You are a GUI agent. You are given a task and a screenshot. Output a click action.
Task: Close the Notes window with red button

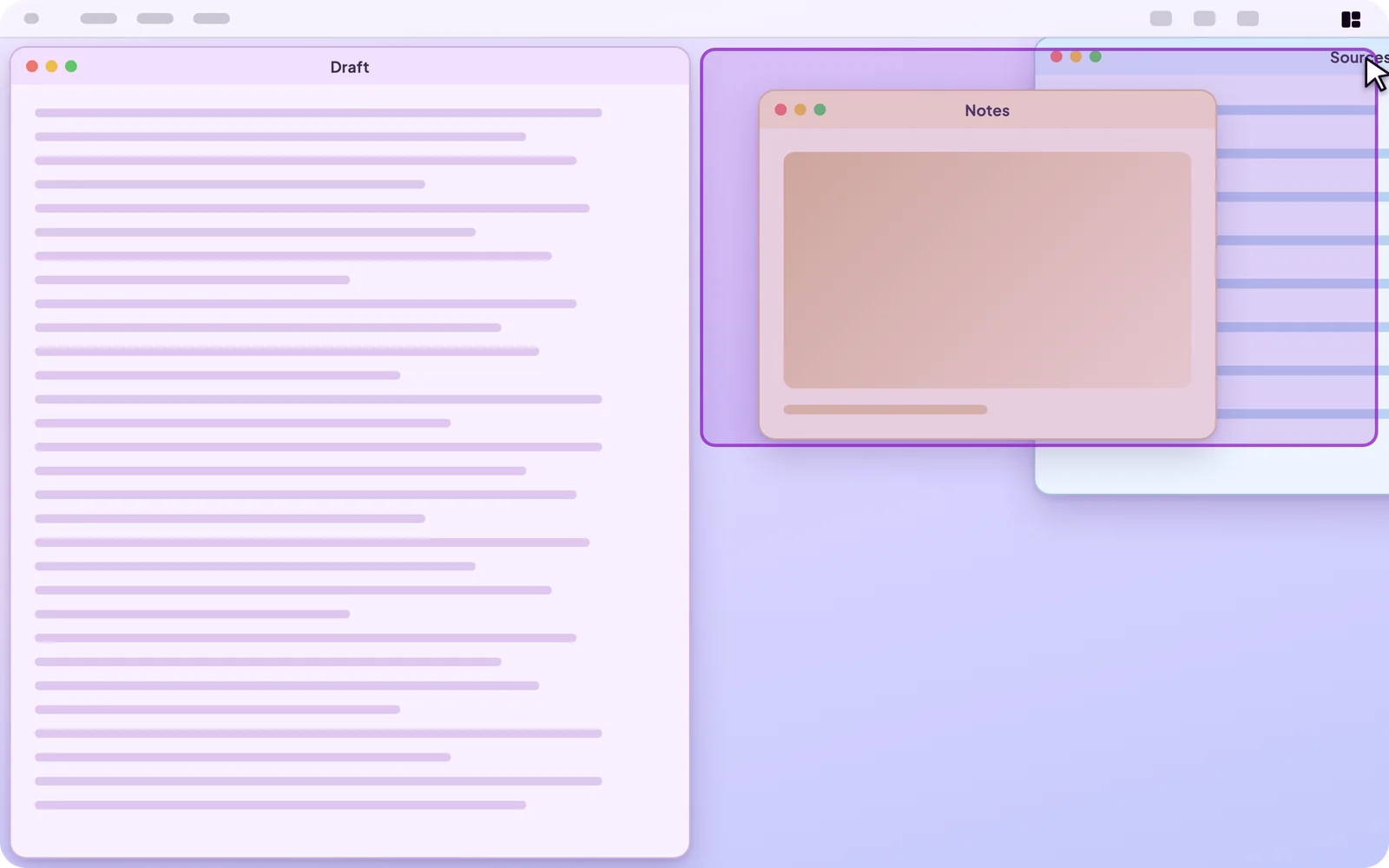780,109
